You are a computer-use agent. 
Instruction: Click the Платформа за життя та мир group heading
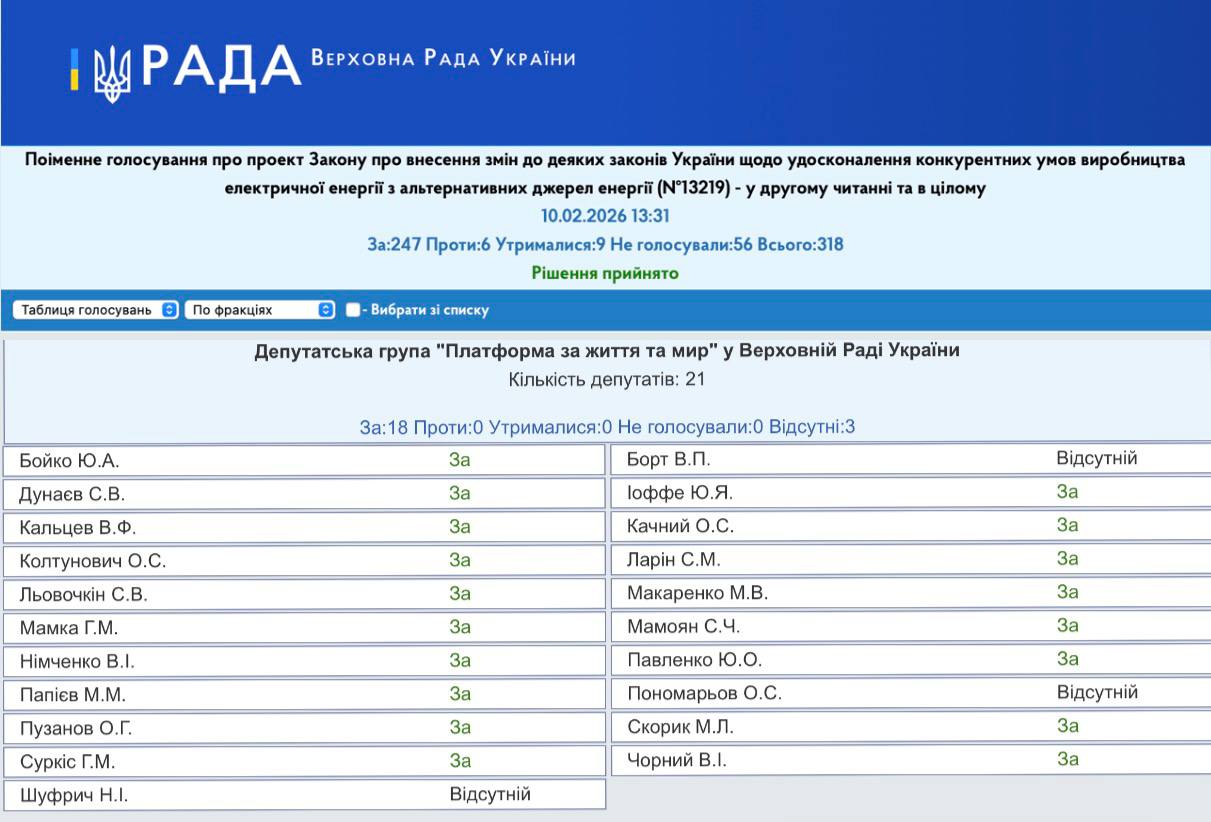point(606,351)
